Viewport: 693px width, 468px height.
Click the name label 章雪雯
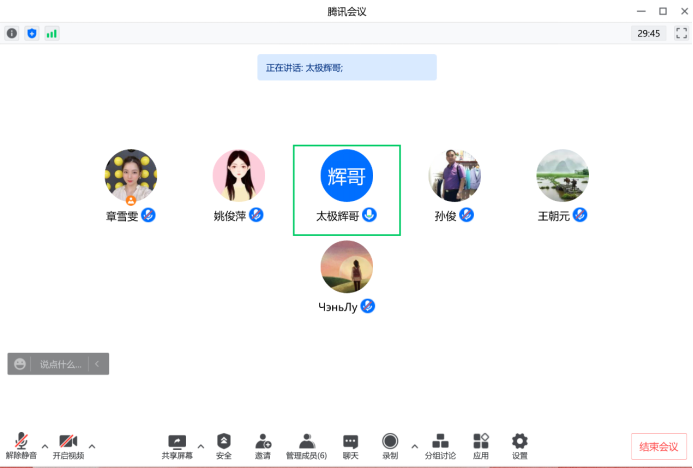[122, 216]
